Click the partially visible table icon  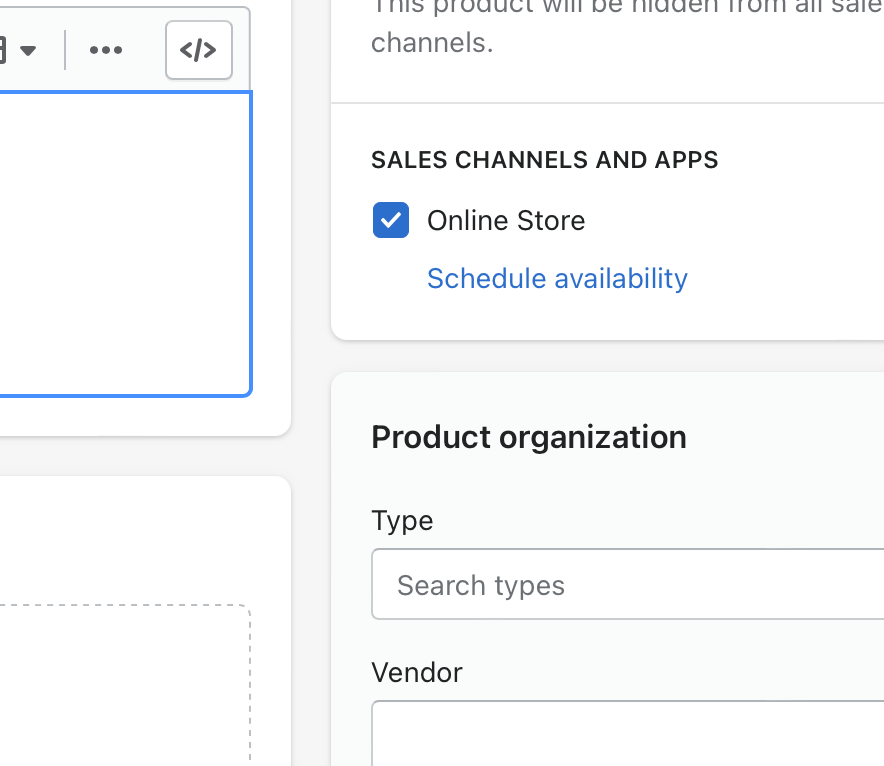click(4, 50)
